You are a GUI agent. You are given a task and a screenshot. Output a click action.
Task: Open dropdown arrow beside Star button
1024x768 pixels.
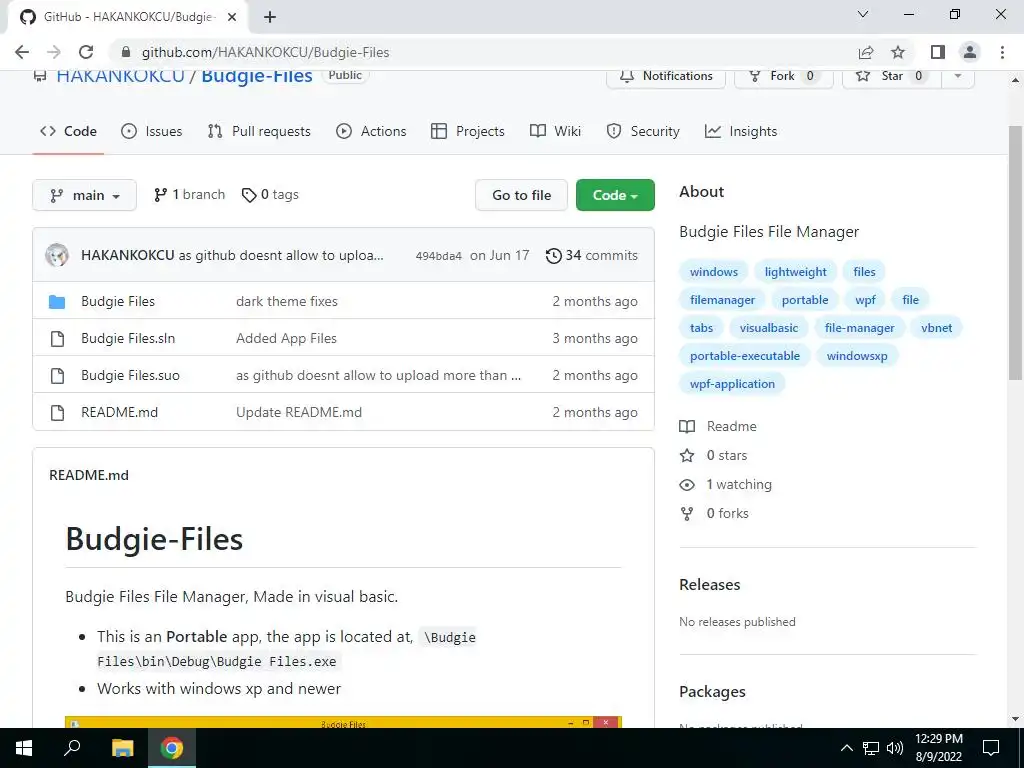[x=958, y=76]
